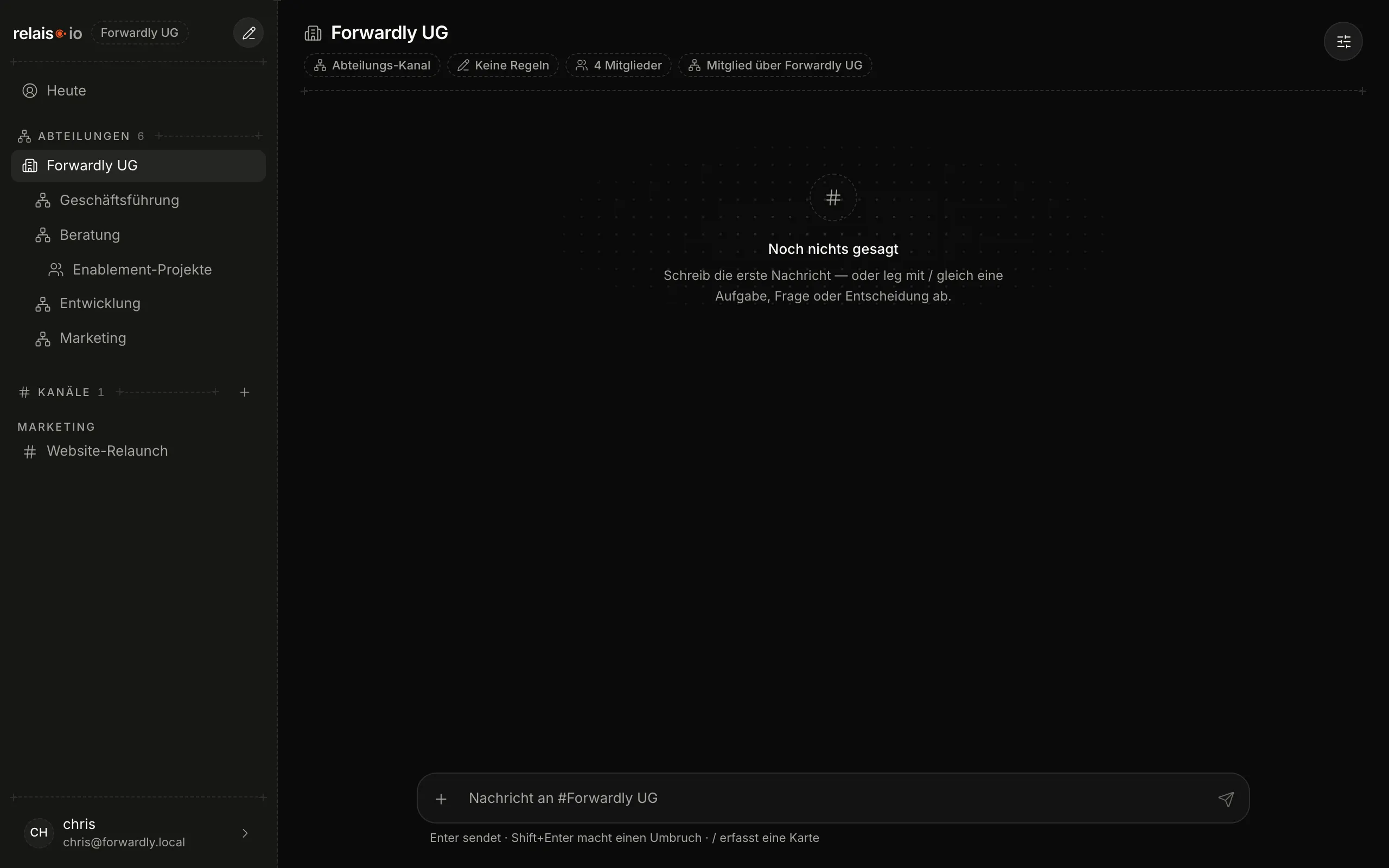Click the MARKETING channel group label

tap(56, 426)
